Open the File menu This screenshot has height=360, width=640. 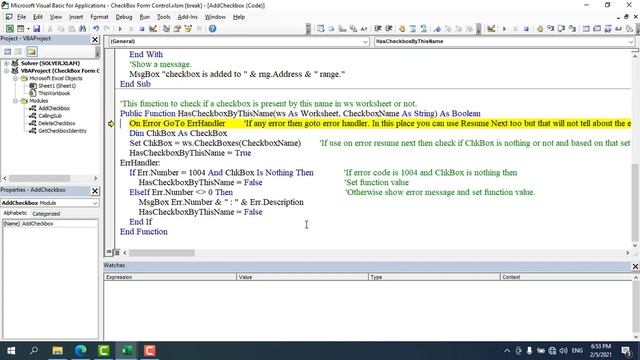22,17
